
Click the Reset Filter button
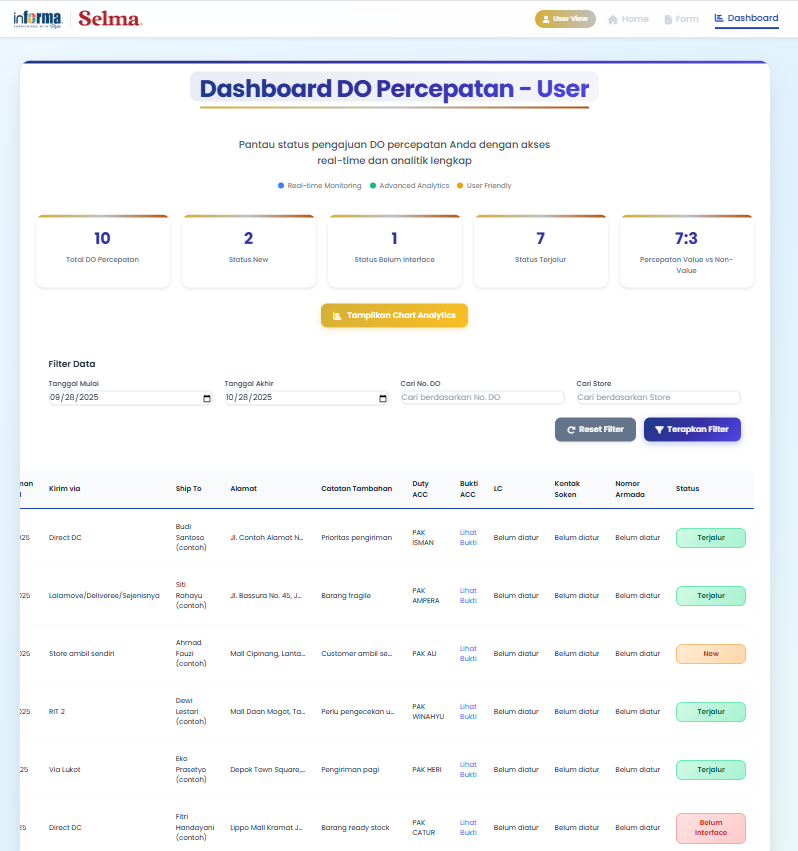tap(595, 429)
